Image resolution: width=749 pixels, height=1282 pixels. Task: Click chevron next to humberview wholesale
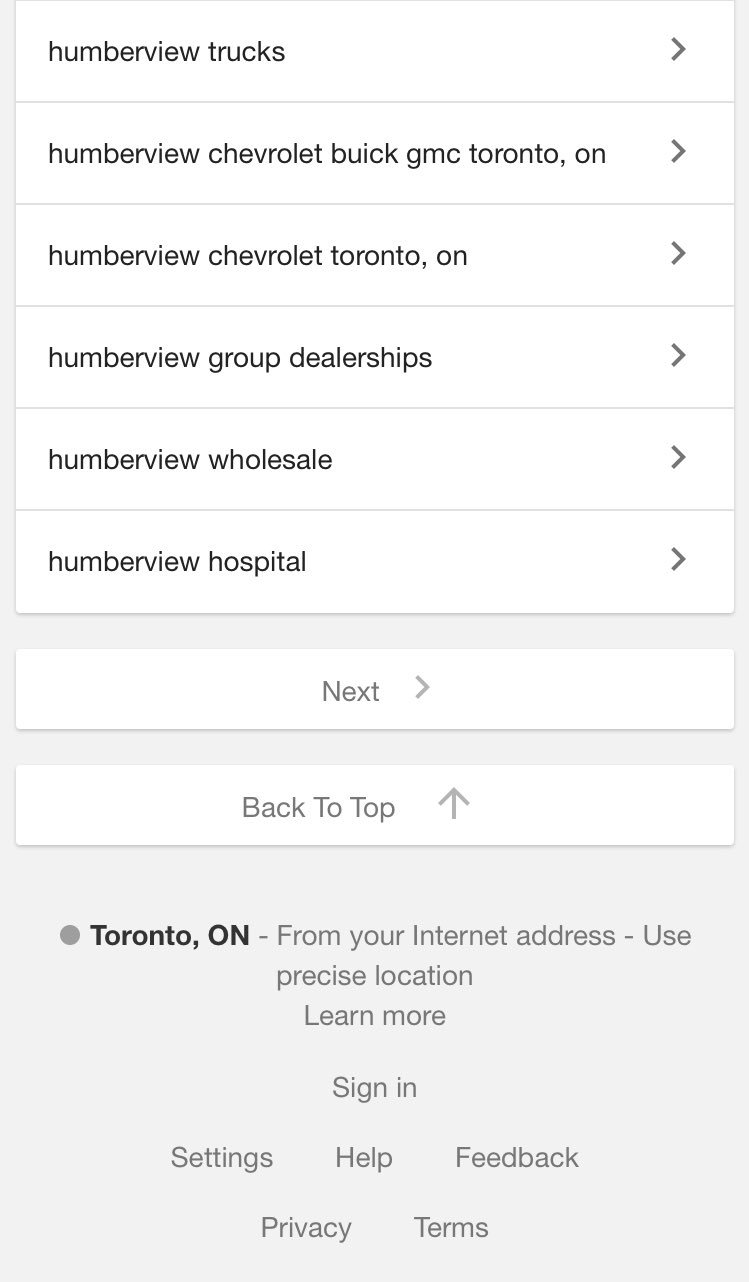point(678,458)
